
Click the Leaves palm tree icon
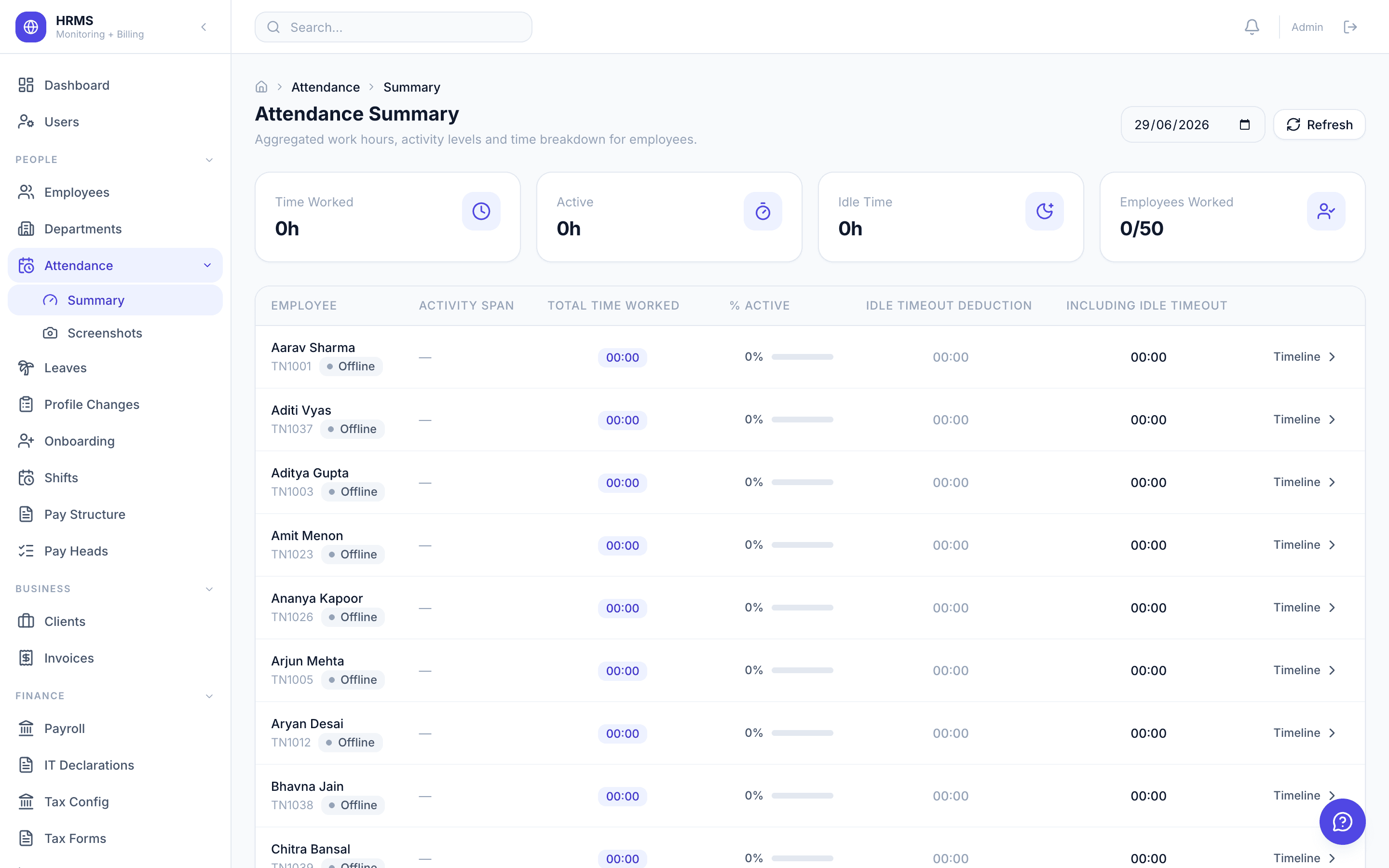26,368
